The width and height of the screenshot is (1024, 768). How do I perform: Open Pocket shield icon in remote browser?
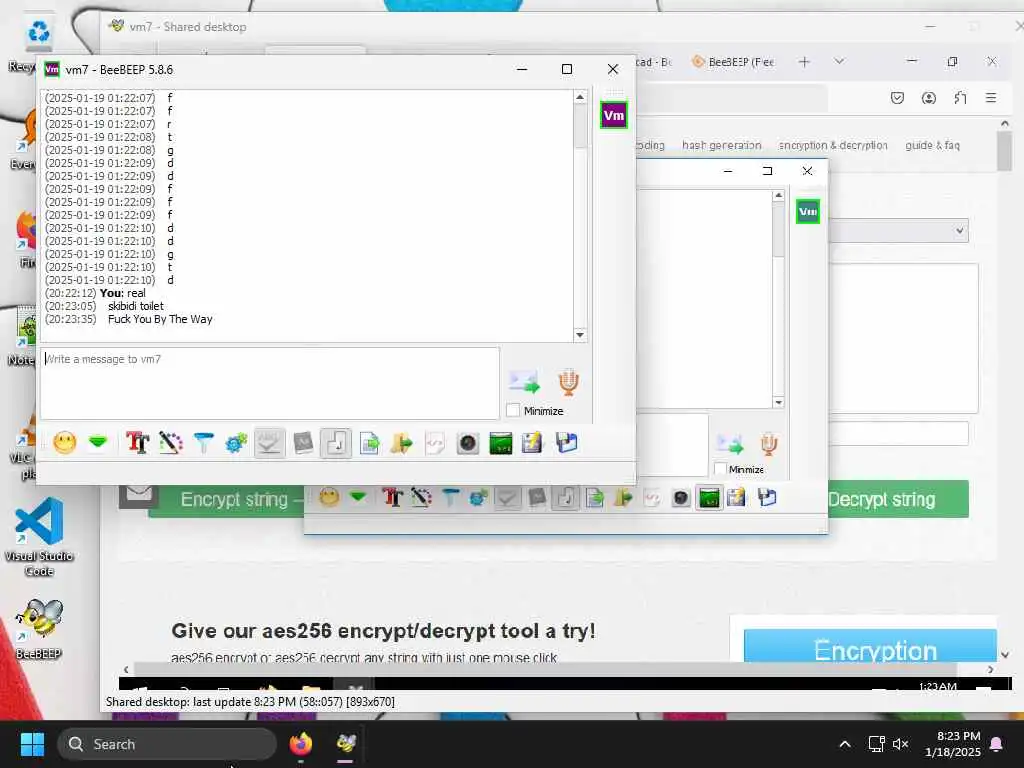897,98
